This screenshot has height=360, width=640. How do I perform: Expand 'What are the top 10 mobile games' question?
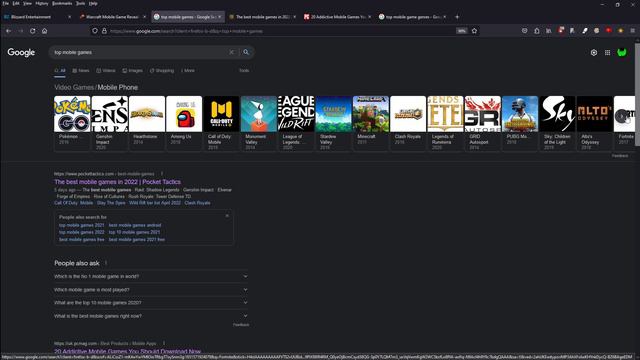[x=151, y=303]
